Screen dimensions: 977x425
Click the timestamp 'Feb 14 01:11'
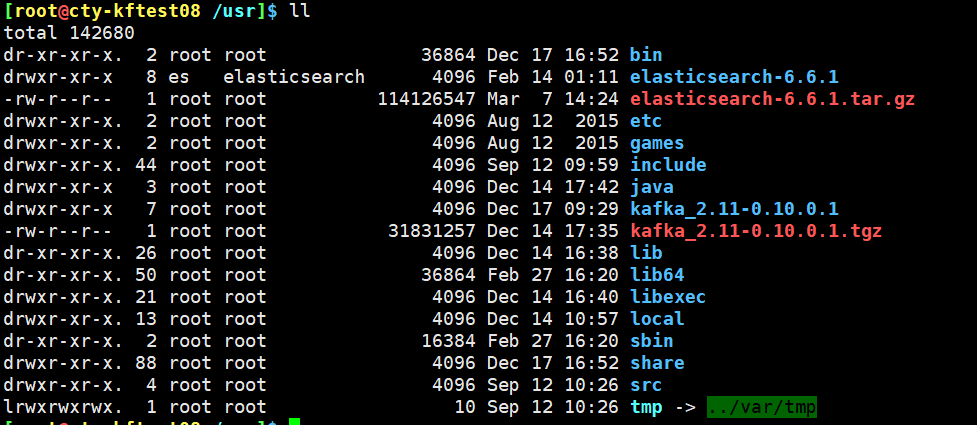point(553,77)
